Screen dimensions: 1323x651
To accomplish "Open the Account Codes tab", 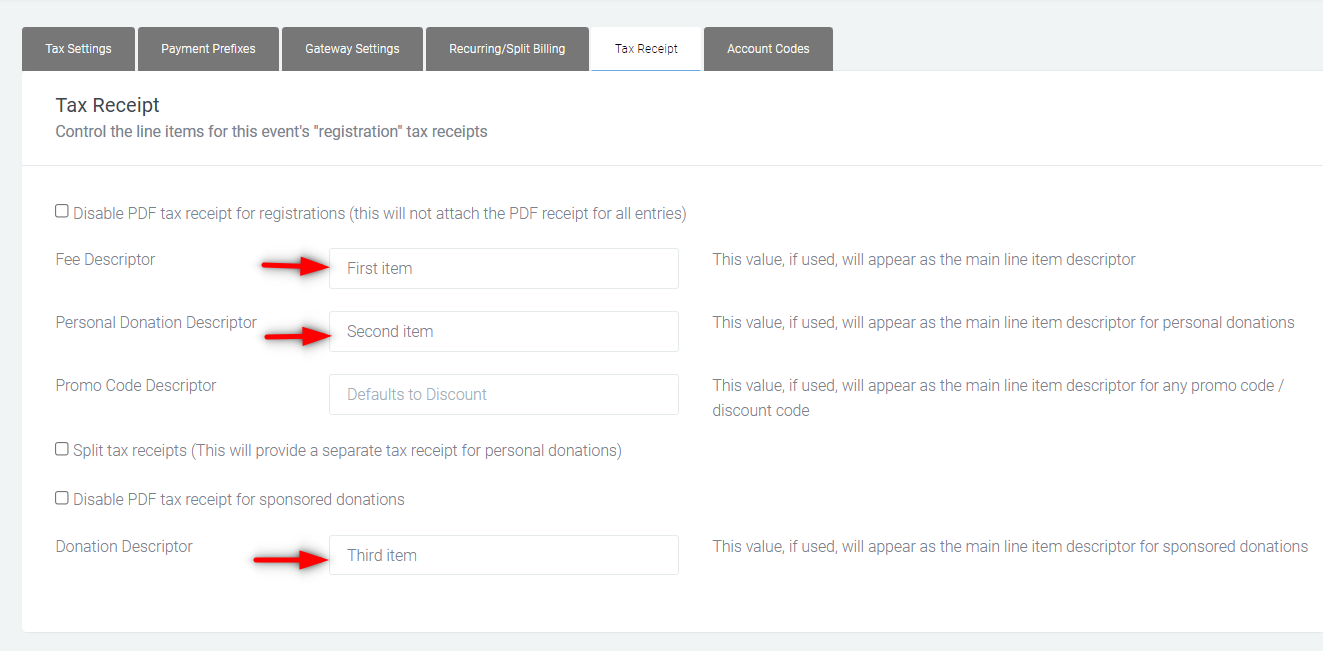I will (768, 49).
